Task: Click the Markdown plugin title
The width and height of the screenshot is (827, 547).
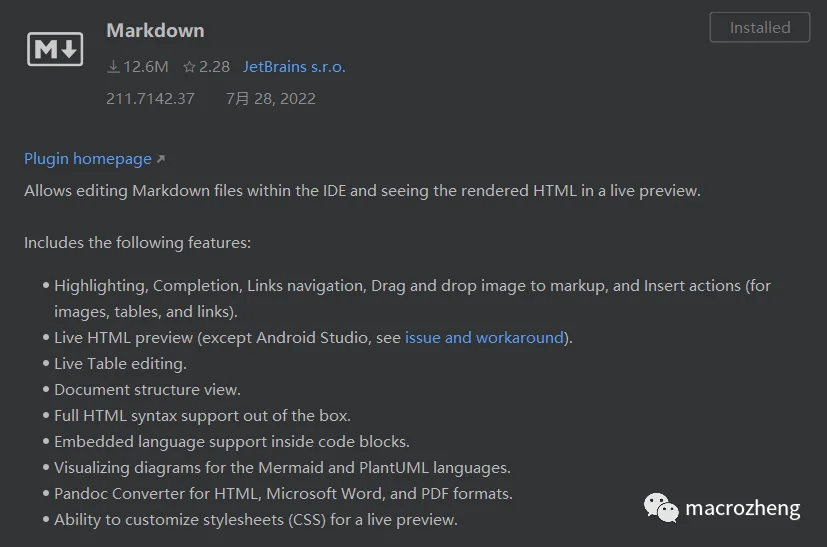Action: (155, 31)
